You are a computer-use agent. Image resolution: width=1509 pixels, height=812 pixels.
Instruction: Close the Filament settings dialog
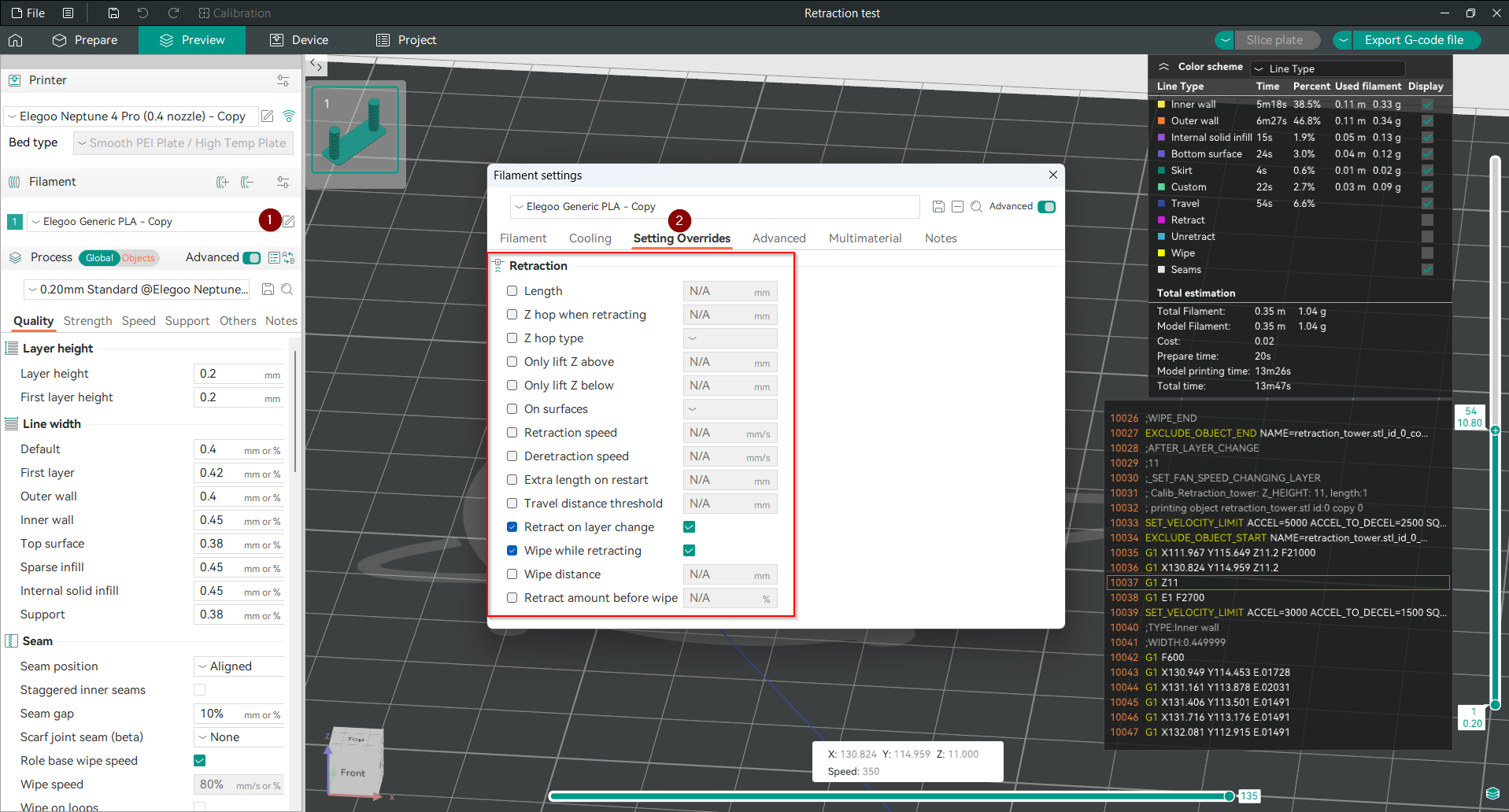tap(1053, 175)
